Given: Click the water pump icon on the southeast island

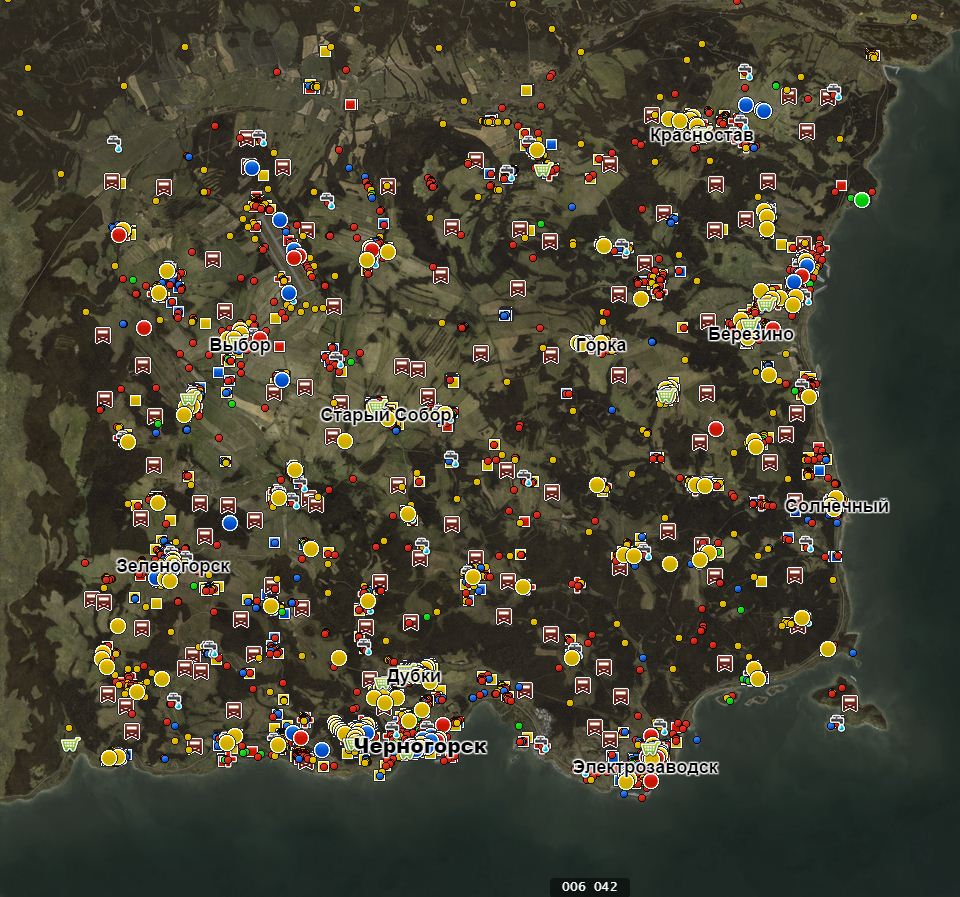Looking at the screenshot, I should pos(837,722).
